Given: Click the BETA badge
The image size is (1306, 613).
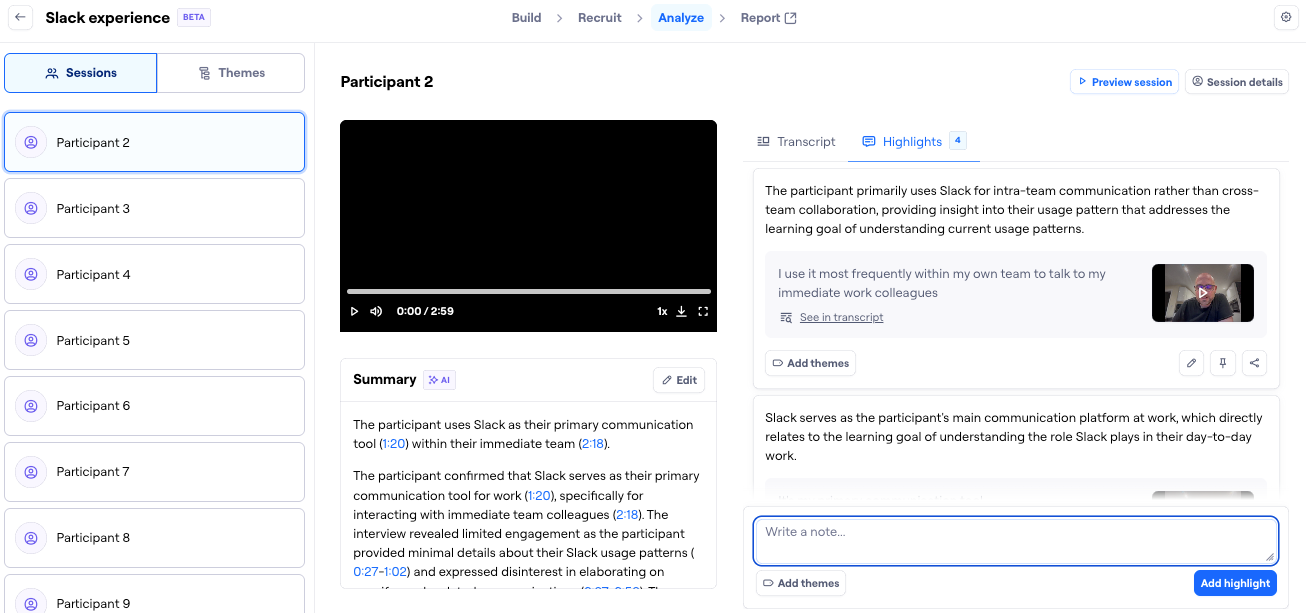Looking at the screenshot, I should click(x=194, y=17).
